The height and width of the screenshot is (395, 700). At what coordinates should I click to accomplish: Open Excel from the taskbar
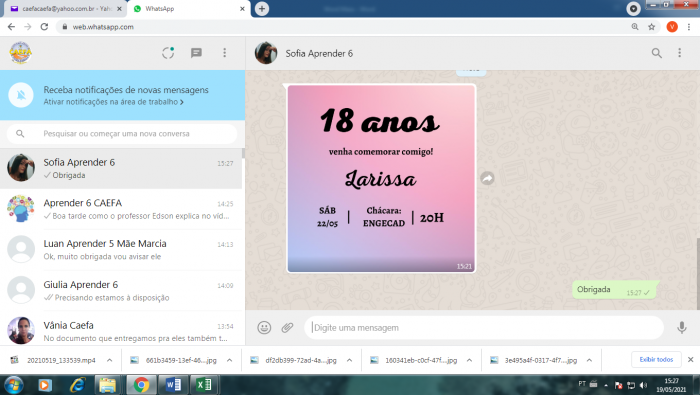203,385
